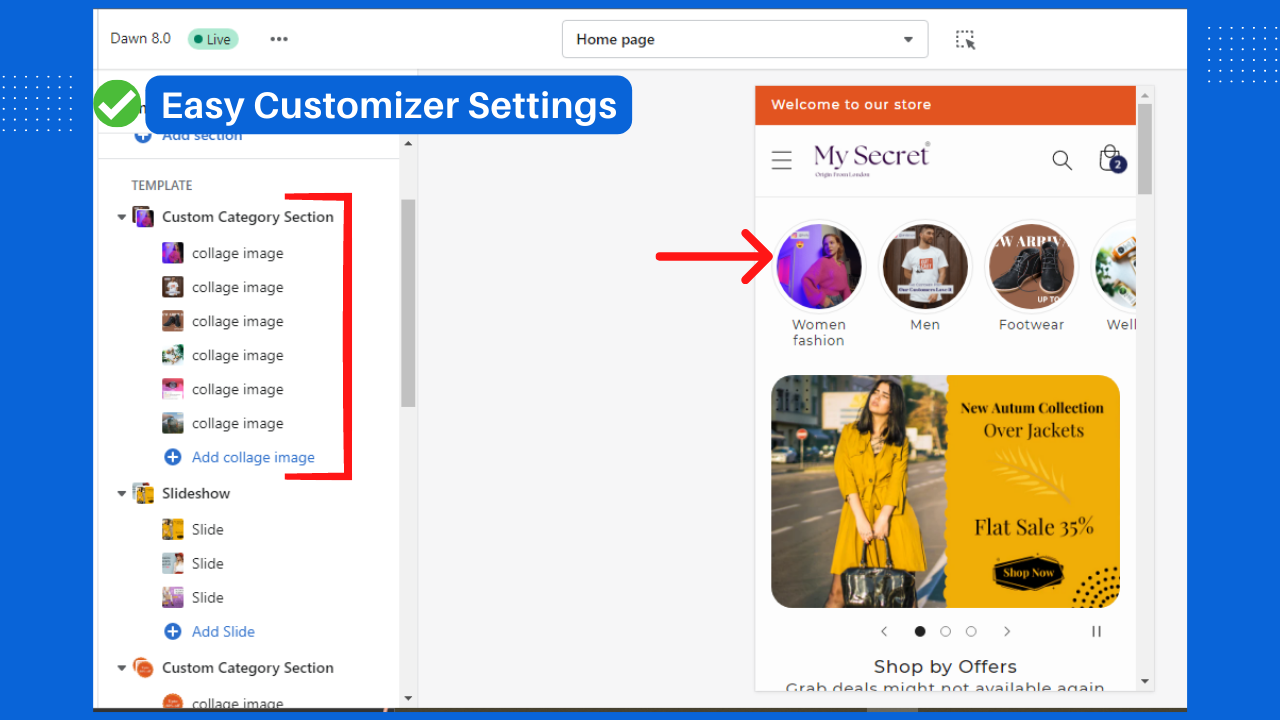Collapse the first Custom Category Section
Image resolution: width=1280 pixels, height=720 pixels.
pyautogui.click(x=121, y=216)
